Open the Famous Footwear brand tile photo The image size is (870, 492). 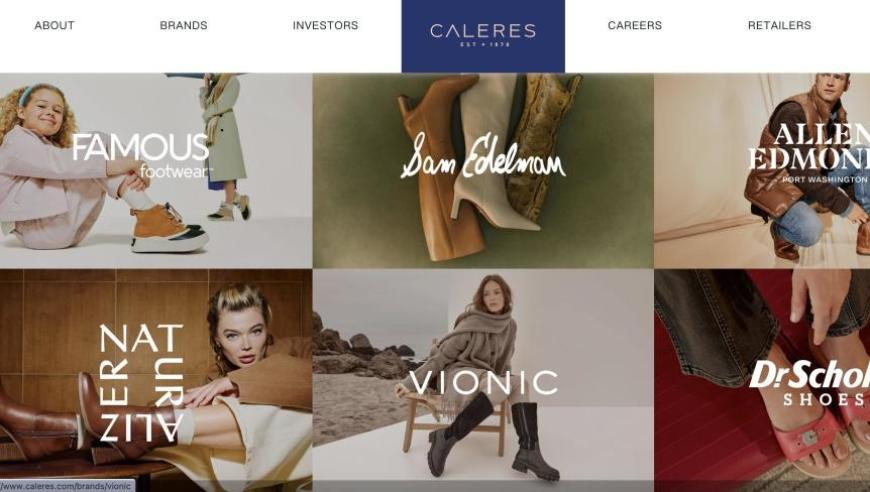click(x=156, y=171)
